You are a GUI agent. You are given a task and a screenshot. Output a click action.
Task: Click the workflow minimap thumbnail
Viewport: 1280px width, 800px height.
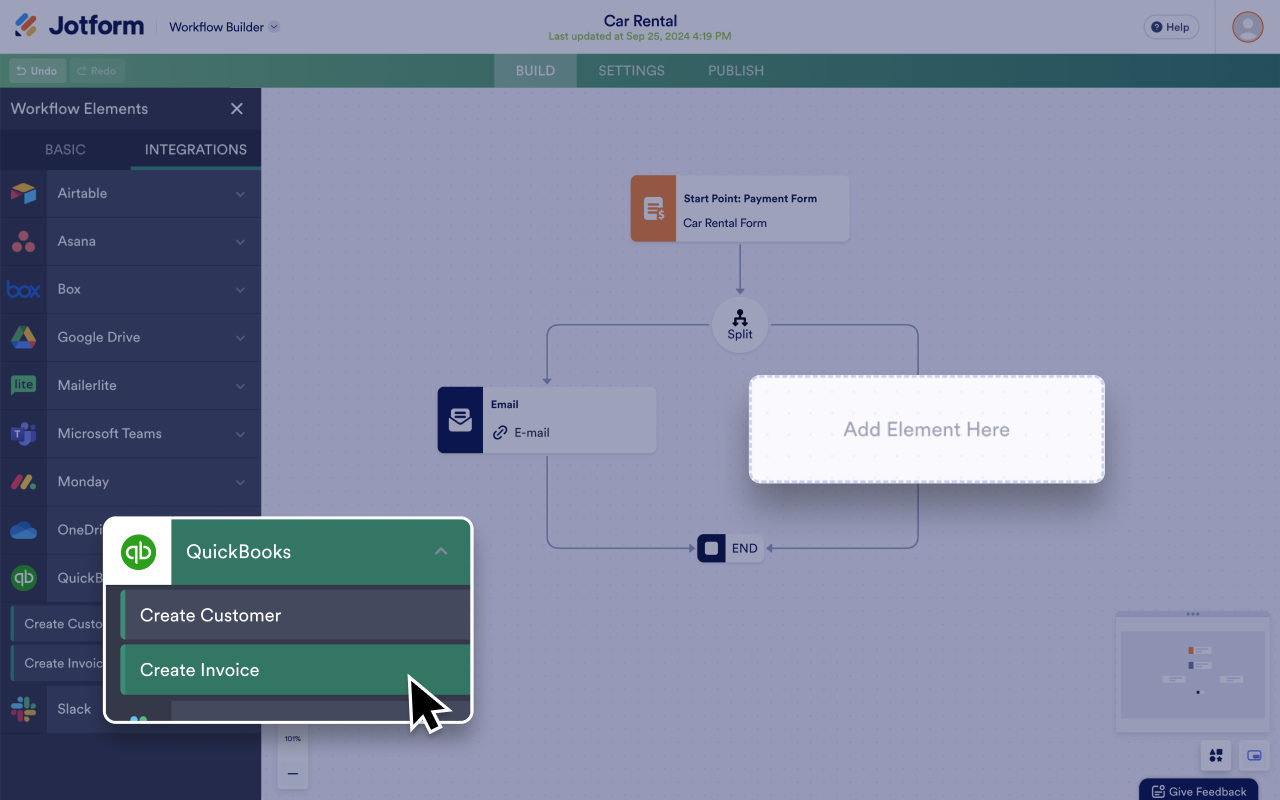[x=1191, y=674]
